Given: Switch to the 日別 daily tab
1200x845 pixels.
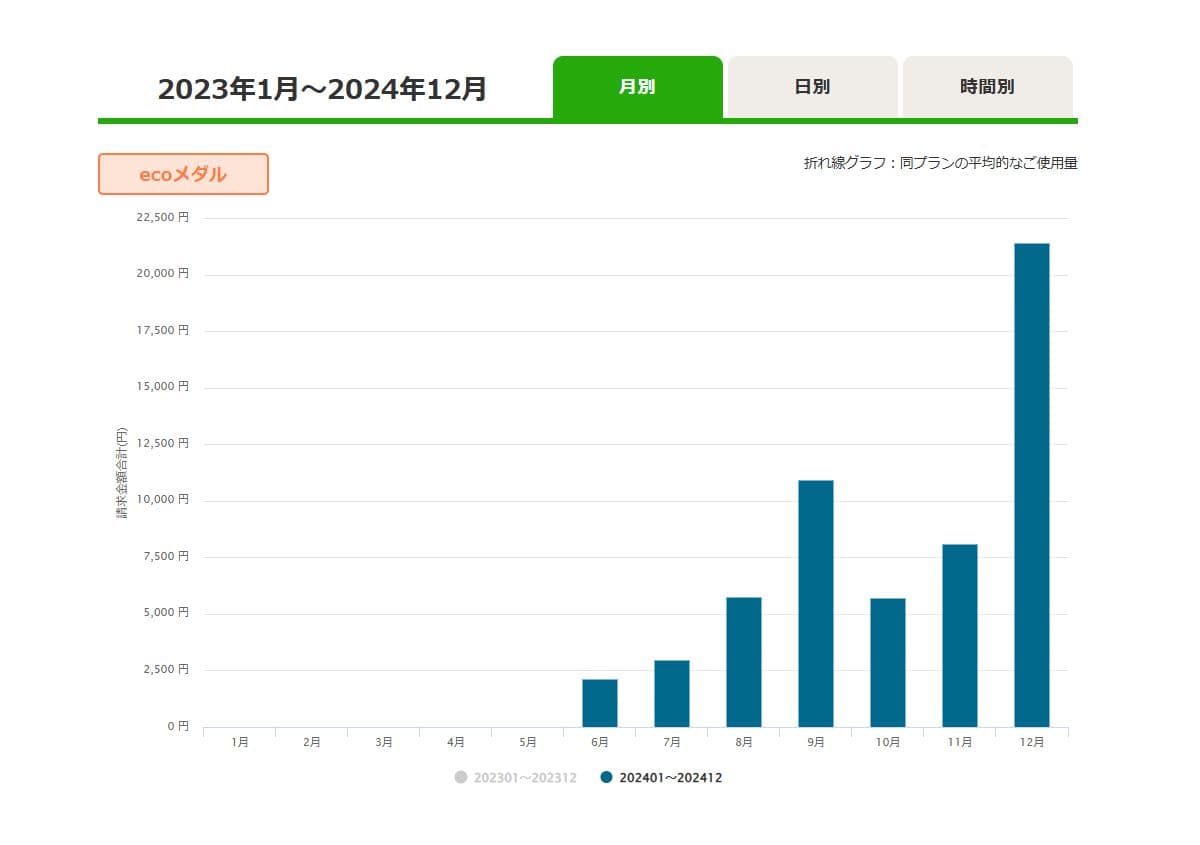Looking at the screenshot, I should click(x=812, y=87).
